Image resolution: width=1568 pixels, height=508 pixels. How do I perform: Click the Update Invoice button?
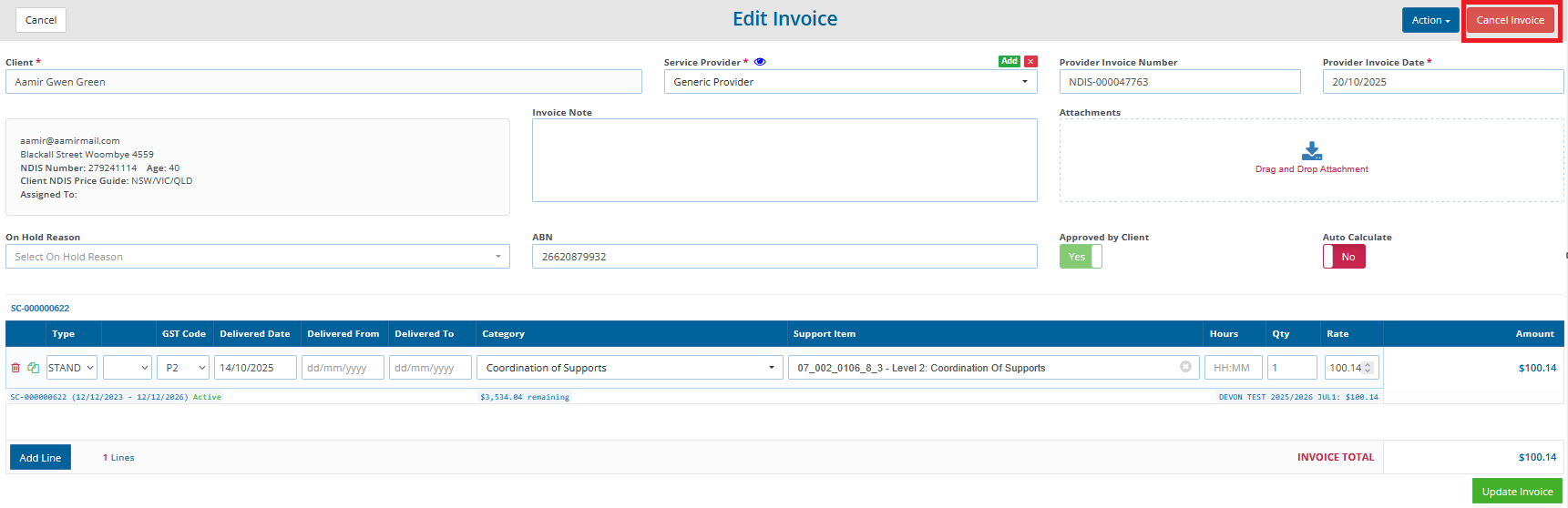click(x=1517, y=492)
